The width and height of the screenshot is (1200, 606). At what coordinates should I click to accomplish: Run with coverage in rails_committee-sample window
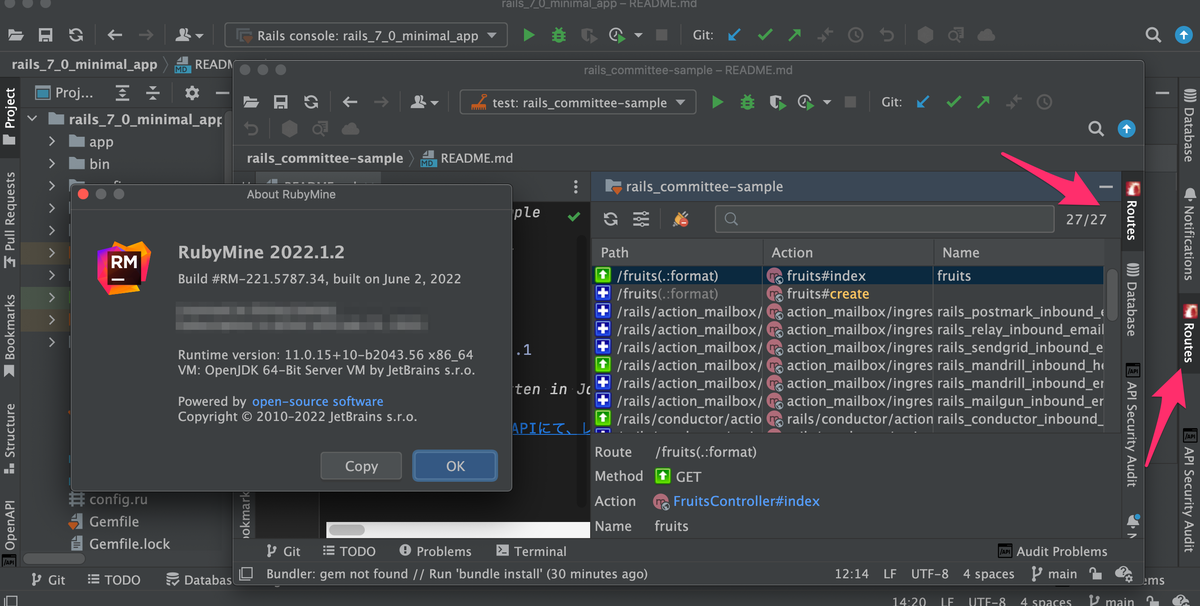[x=776, y=102]
